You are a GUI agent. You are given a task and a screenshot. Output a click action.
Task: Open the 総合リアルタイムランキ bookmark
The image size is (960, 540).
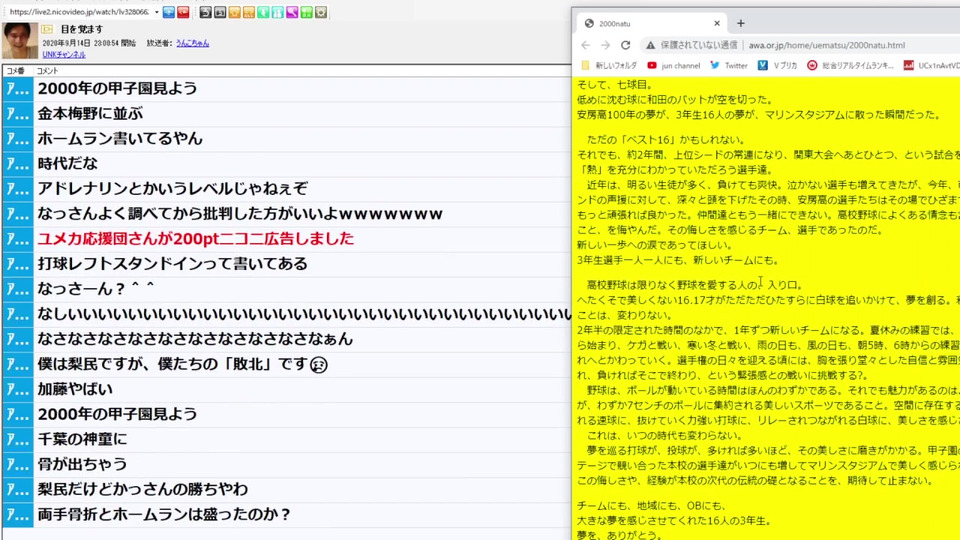pos(850,66)
